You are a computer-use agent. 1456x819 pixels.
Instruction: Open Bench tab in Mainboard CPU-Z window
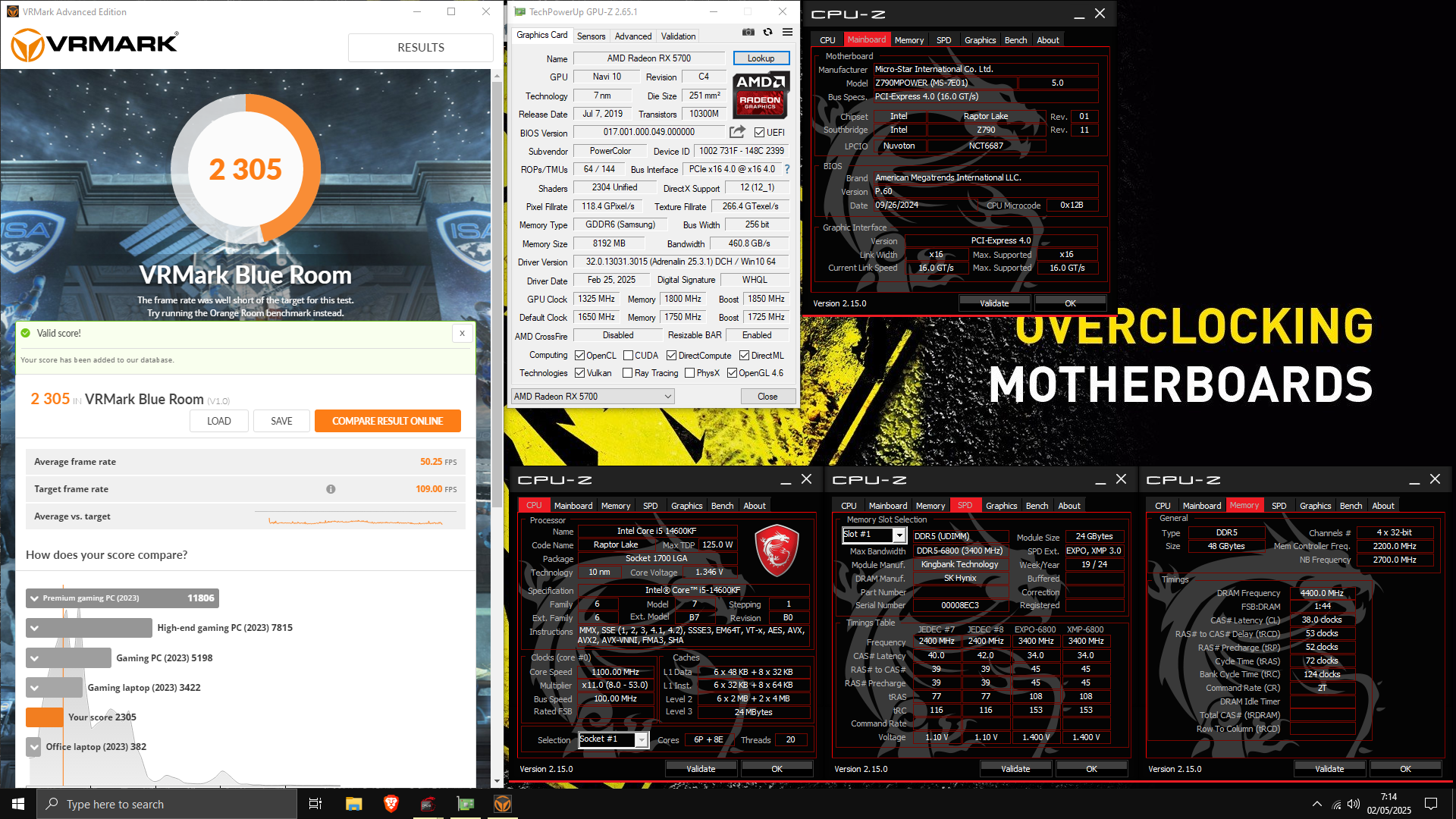click(x=1015, y=40)
